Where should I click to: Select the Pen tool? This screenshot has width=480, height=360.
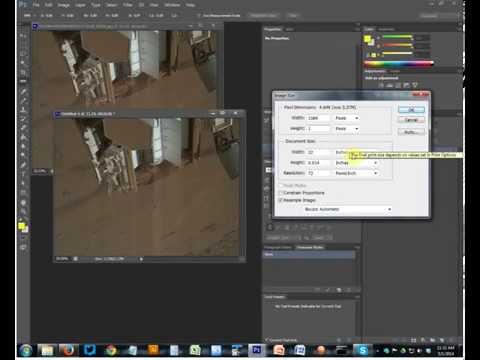23,165
